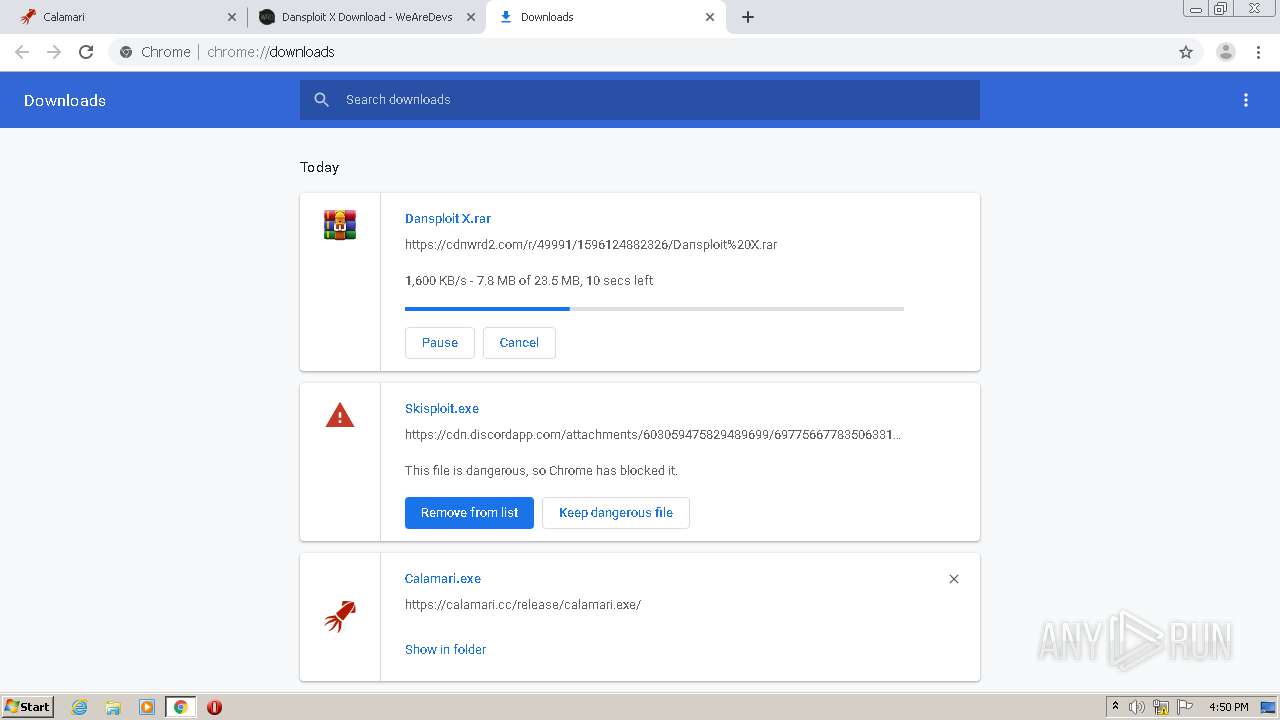This screenshot has height=720, width=1280.
Task: Click the network status tray icon
Action: [x=1161, y=707]
